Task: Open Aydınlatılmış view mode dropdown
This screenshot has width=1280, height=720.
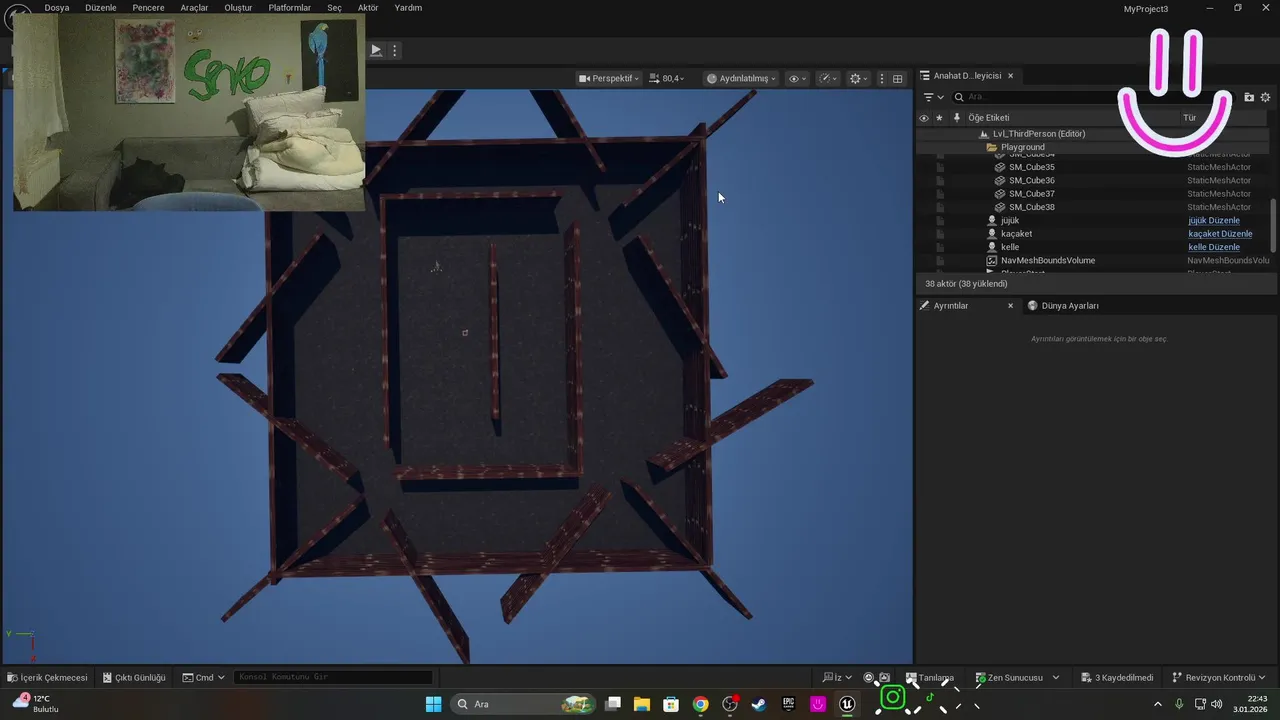Action: 741,78
